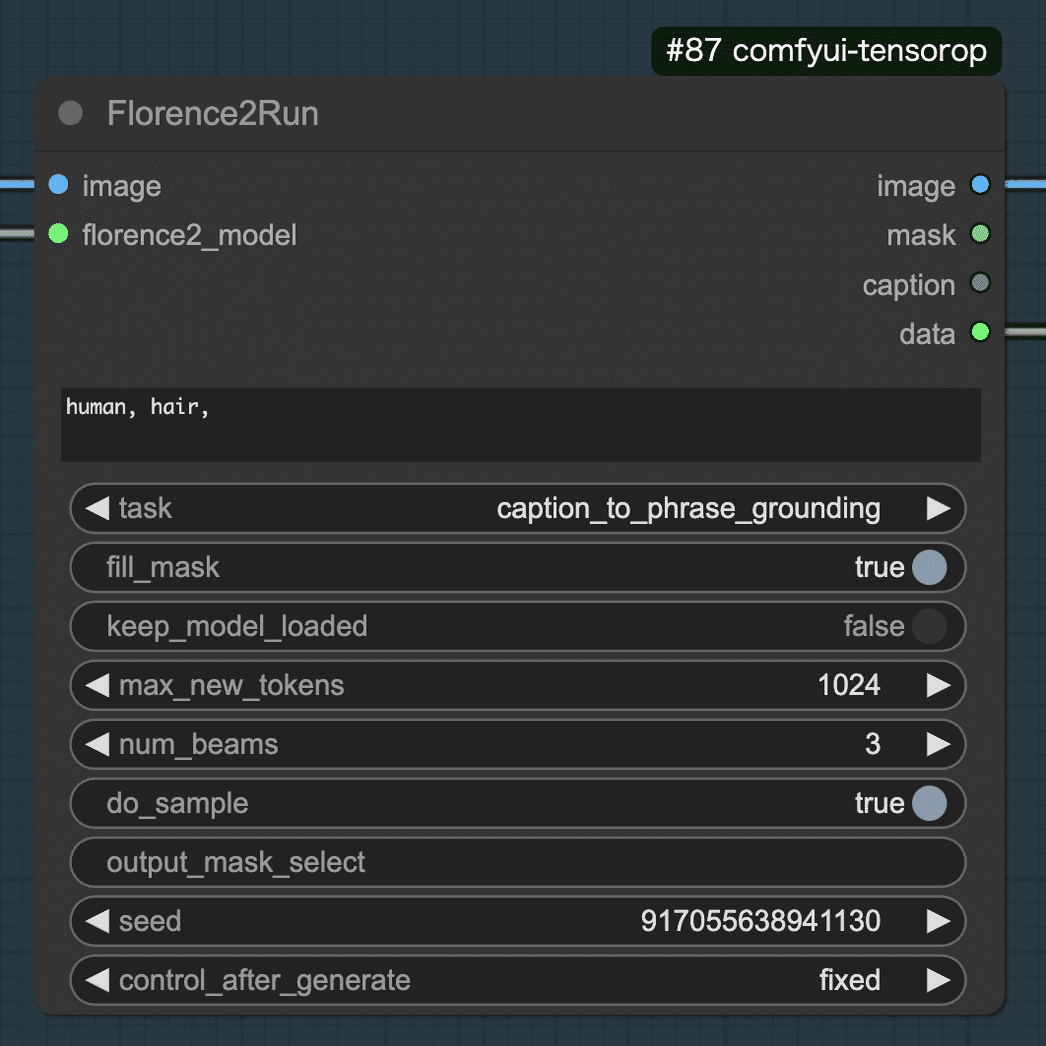Disable the do_sample toggle

928,803
